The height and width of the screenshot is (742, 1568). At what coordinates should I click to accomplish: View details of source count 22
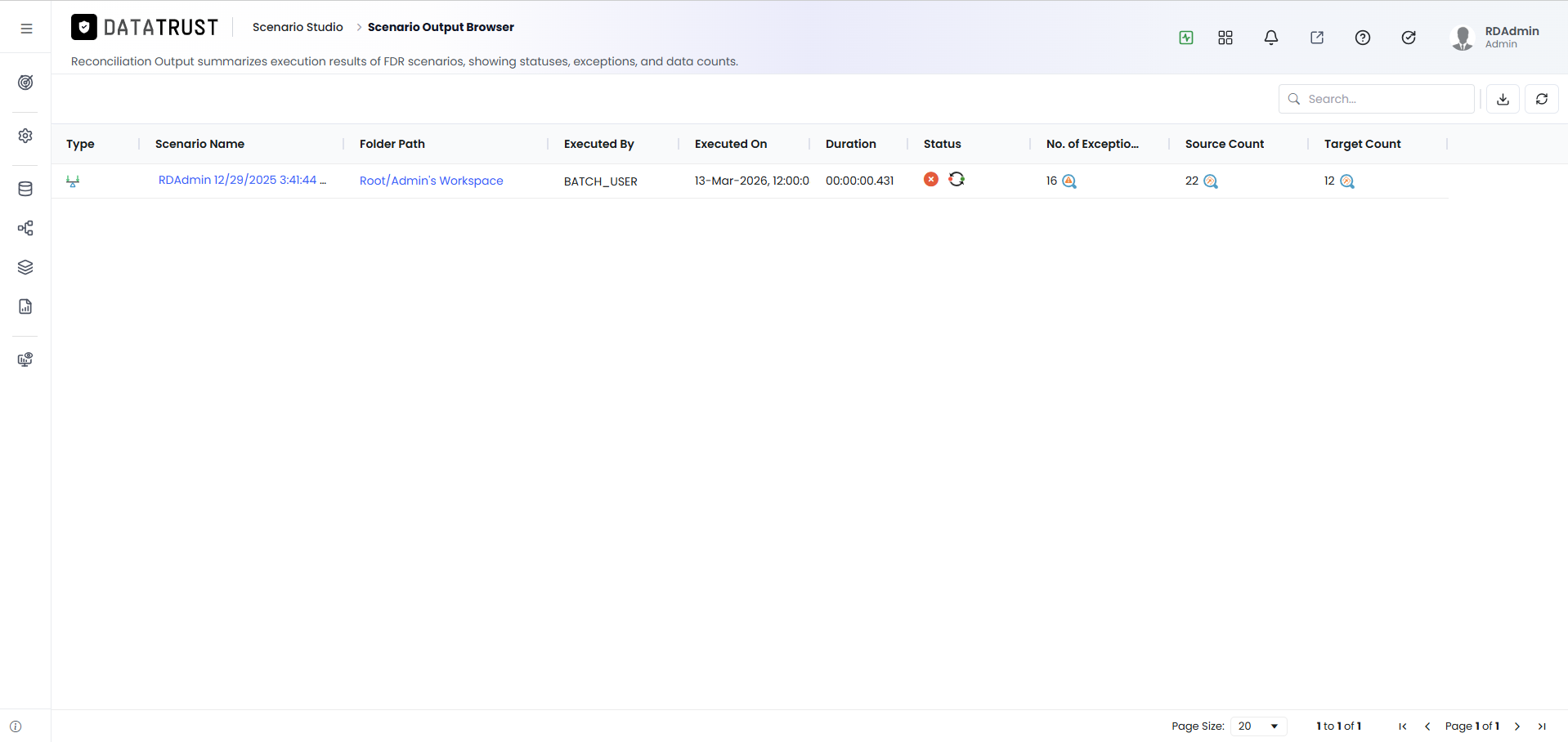point(1211,181)
